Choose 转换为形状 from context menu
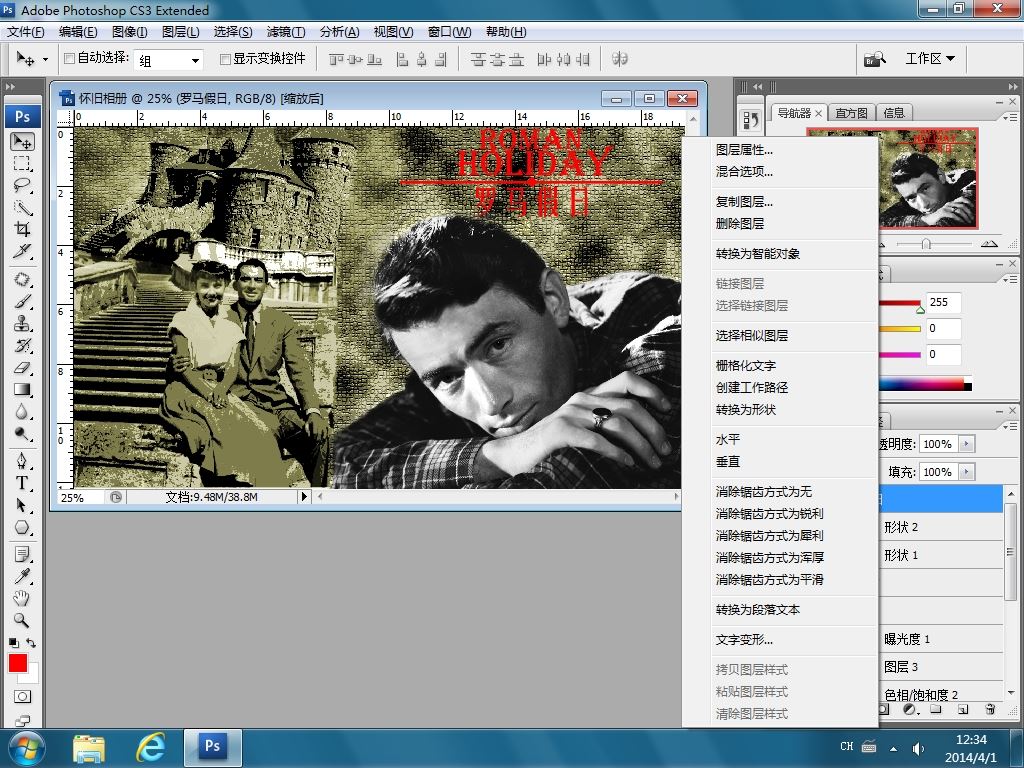 746,409
